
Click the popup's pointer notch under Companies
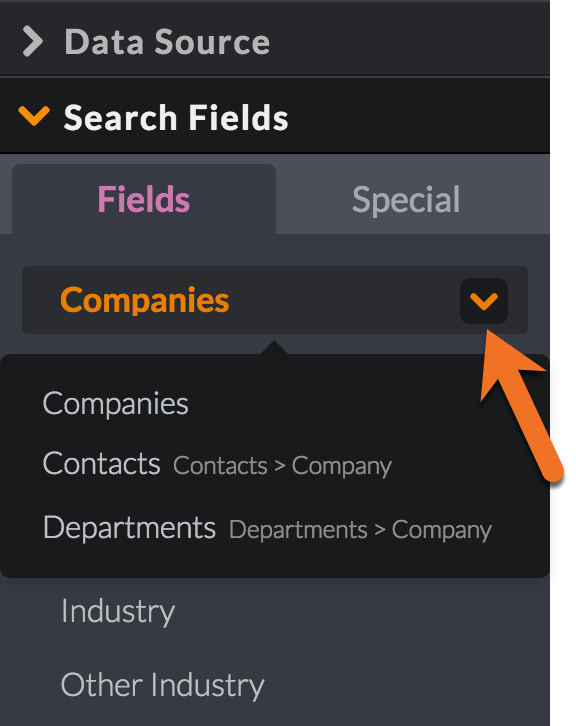click(x=274, y=347)
